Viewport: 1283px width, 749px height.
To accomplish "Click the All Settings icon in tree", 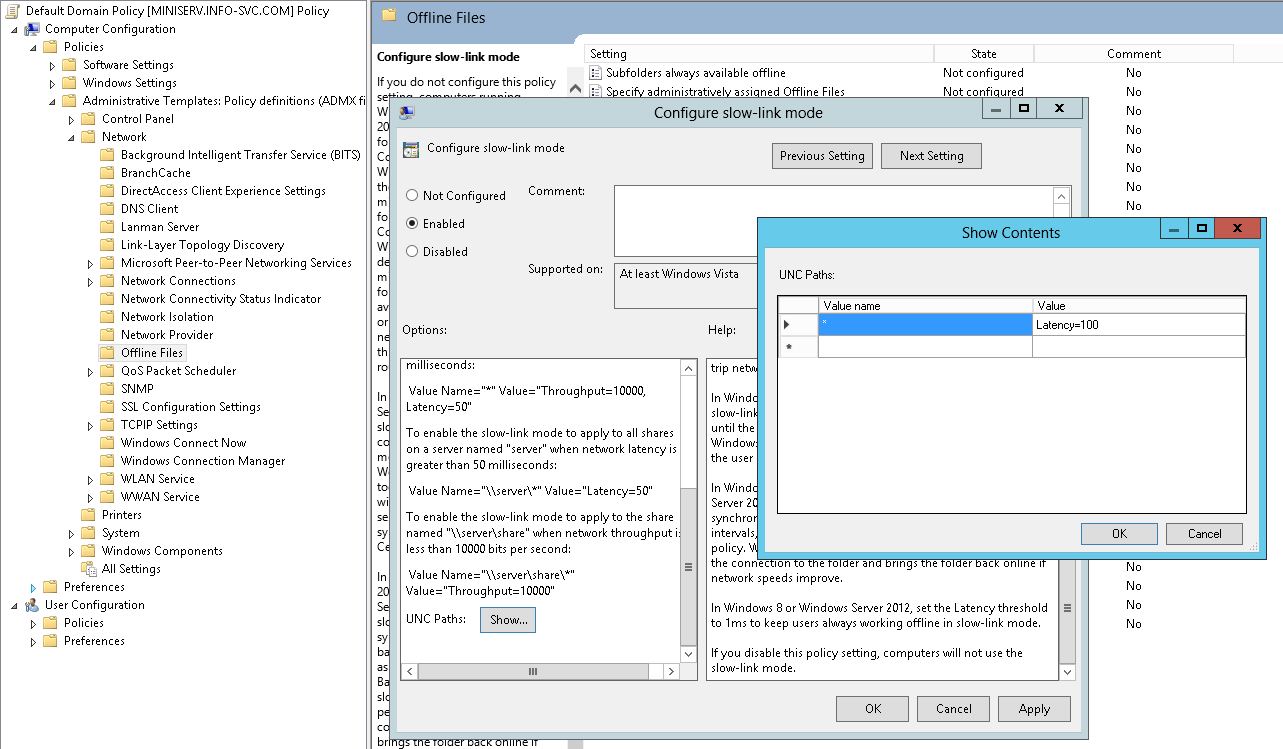I will click(89, 569).
